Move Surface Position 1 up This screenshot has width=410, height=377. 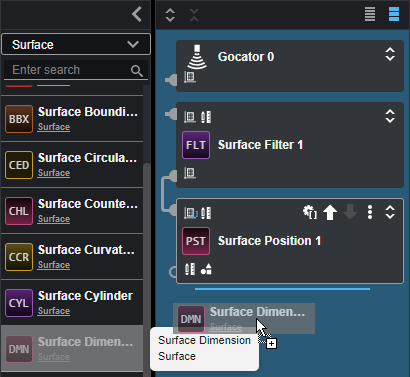pos(330,212)
